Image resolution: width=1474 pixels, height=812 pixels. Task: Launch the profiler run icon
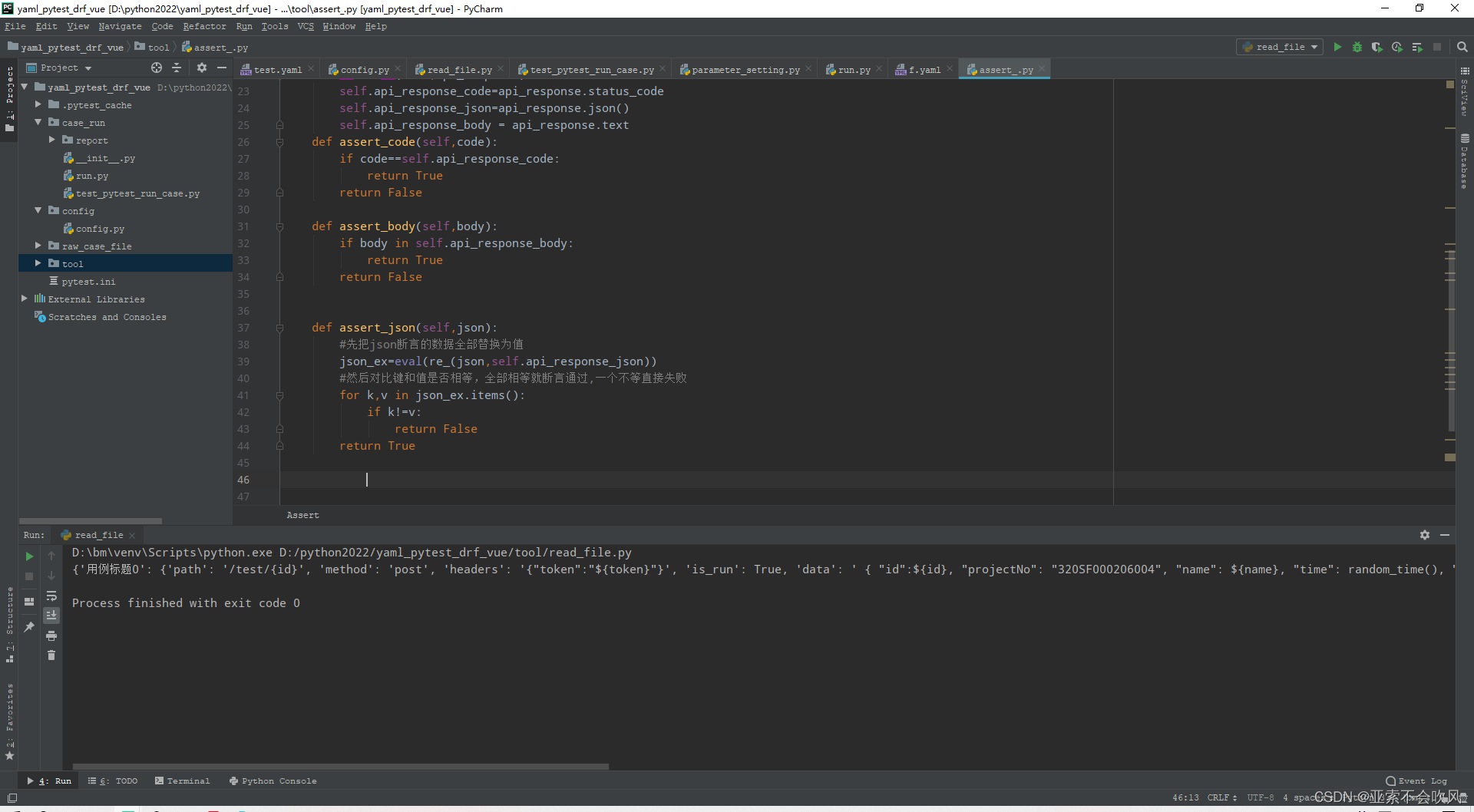[x=1397, y=47]
